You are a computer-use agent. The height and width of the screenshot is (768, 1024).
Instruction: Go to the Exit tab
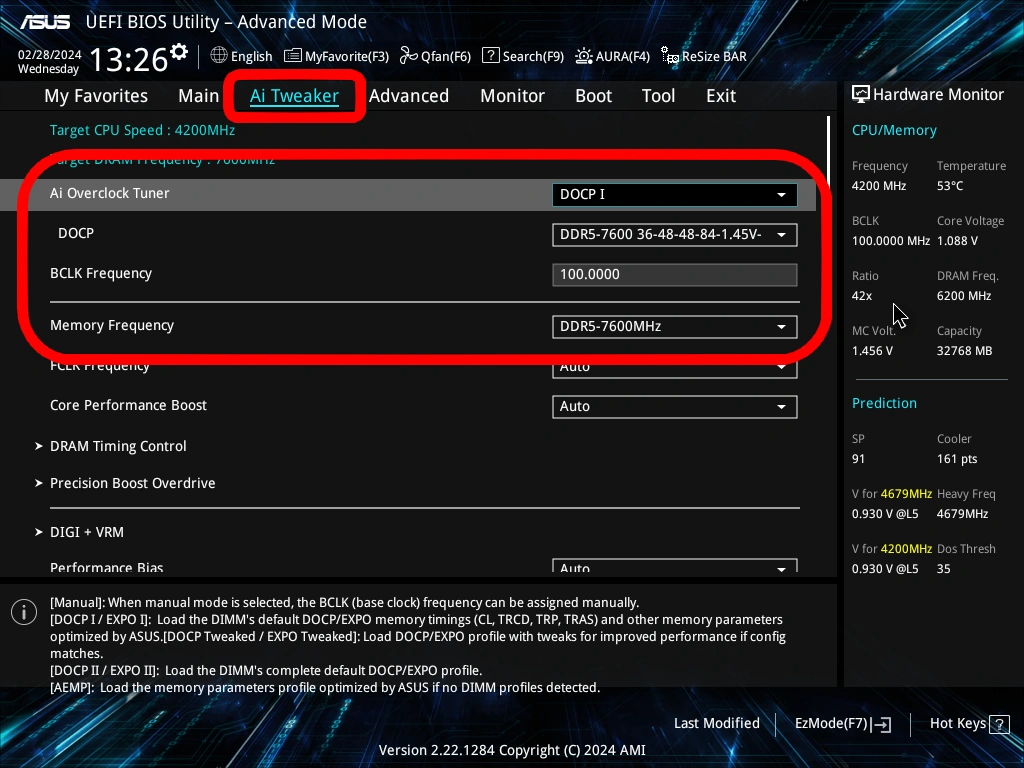[721, 96]
